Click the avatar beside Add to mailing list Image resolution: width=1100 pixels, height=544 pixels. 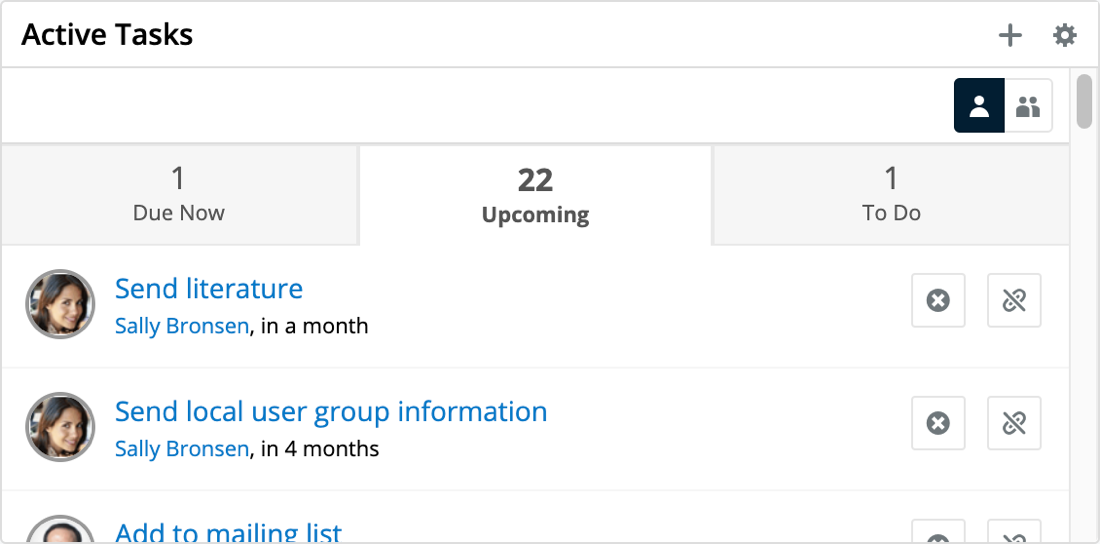(60, 532)
